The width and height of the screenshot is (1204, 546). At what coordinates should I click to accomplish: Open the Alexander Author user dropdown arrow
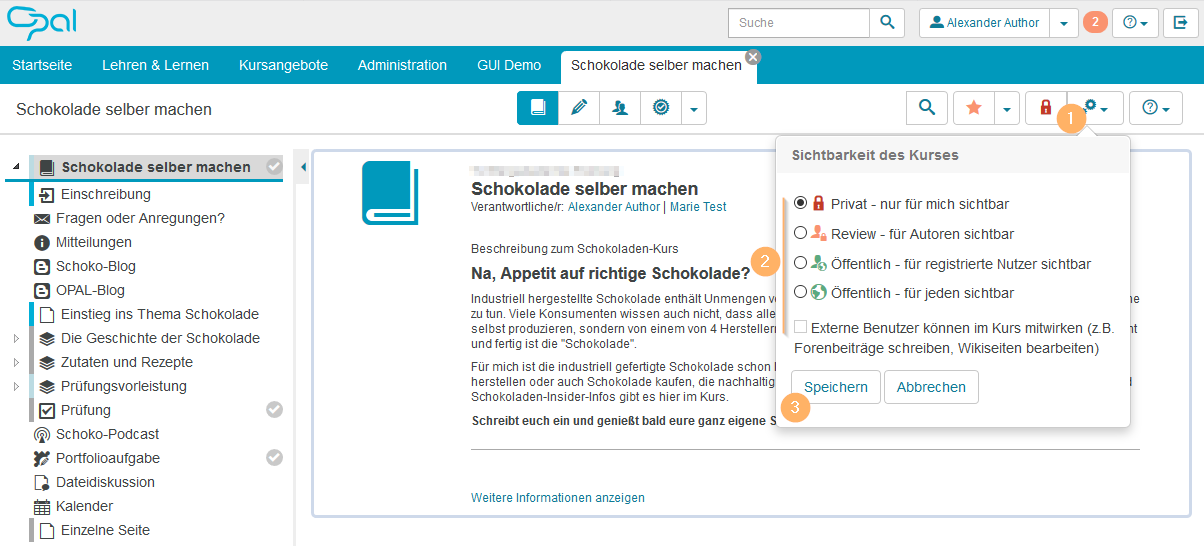click(x=1064, y=23)
